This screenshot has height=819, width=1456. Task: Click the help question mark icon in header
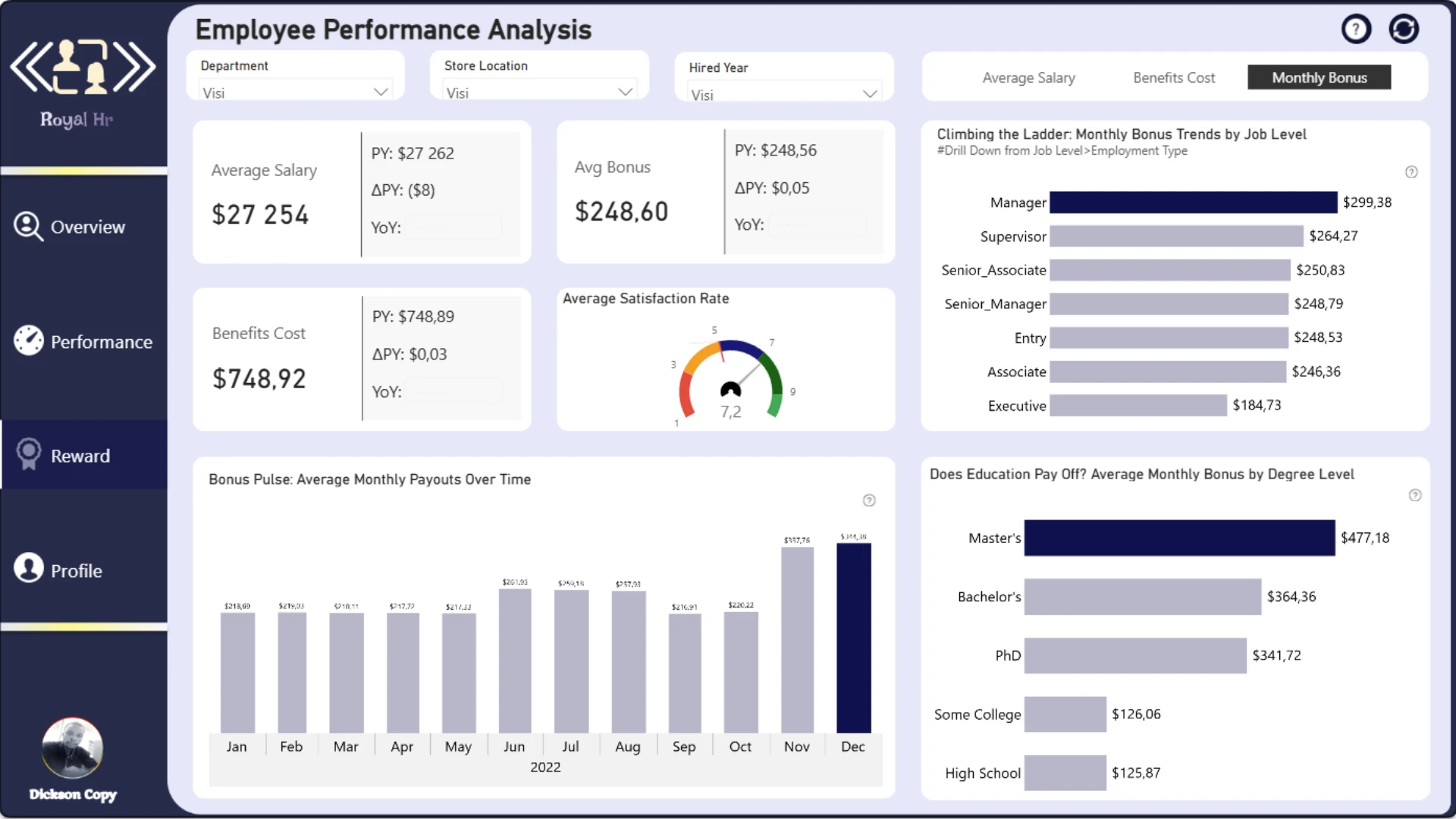click(1356, 30)
